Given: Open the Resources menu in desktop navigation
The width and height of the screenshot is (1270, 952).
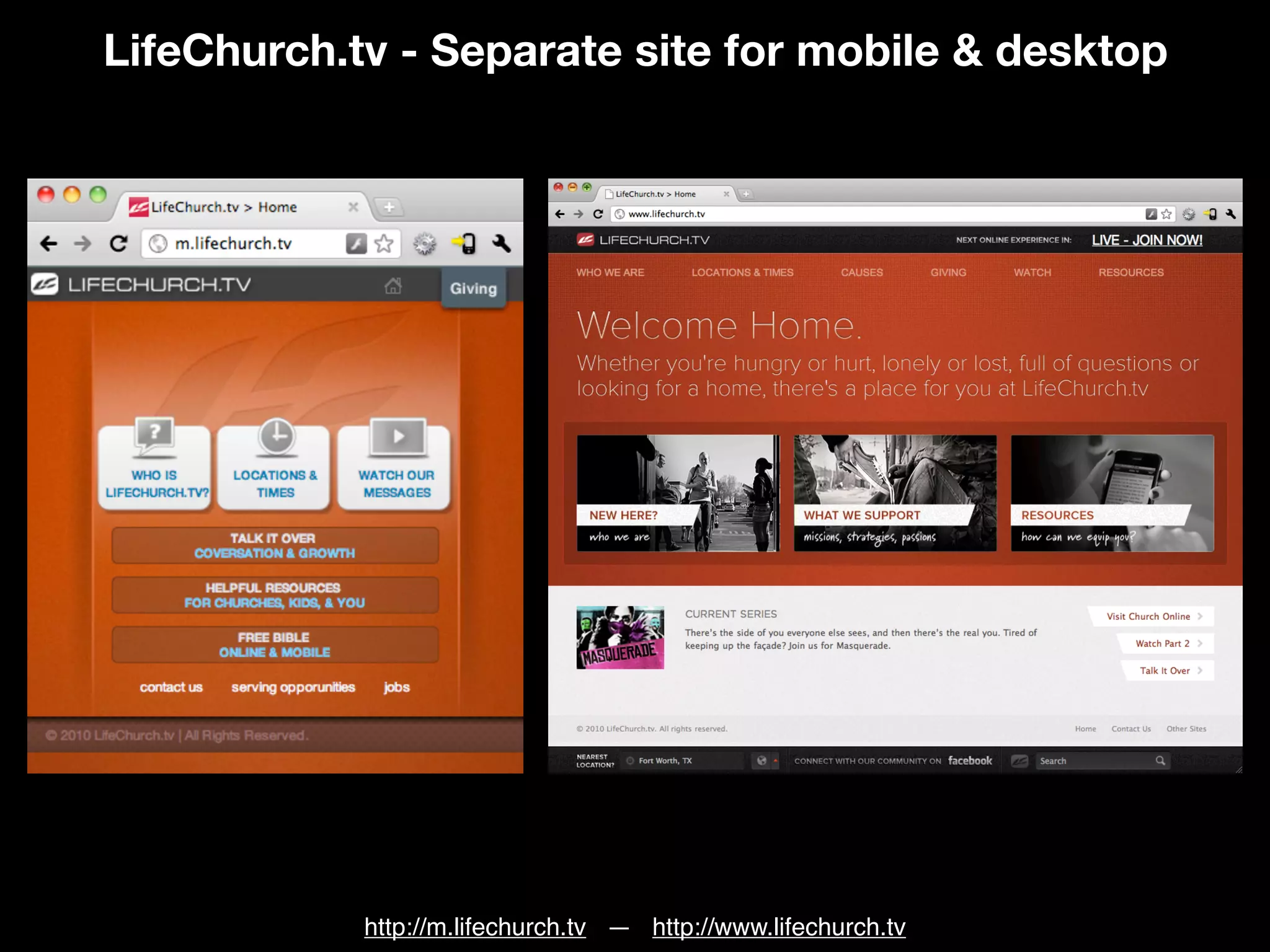Looking at the screenshot, I should click(1130, 272).
